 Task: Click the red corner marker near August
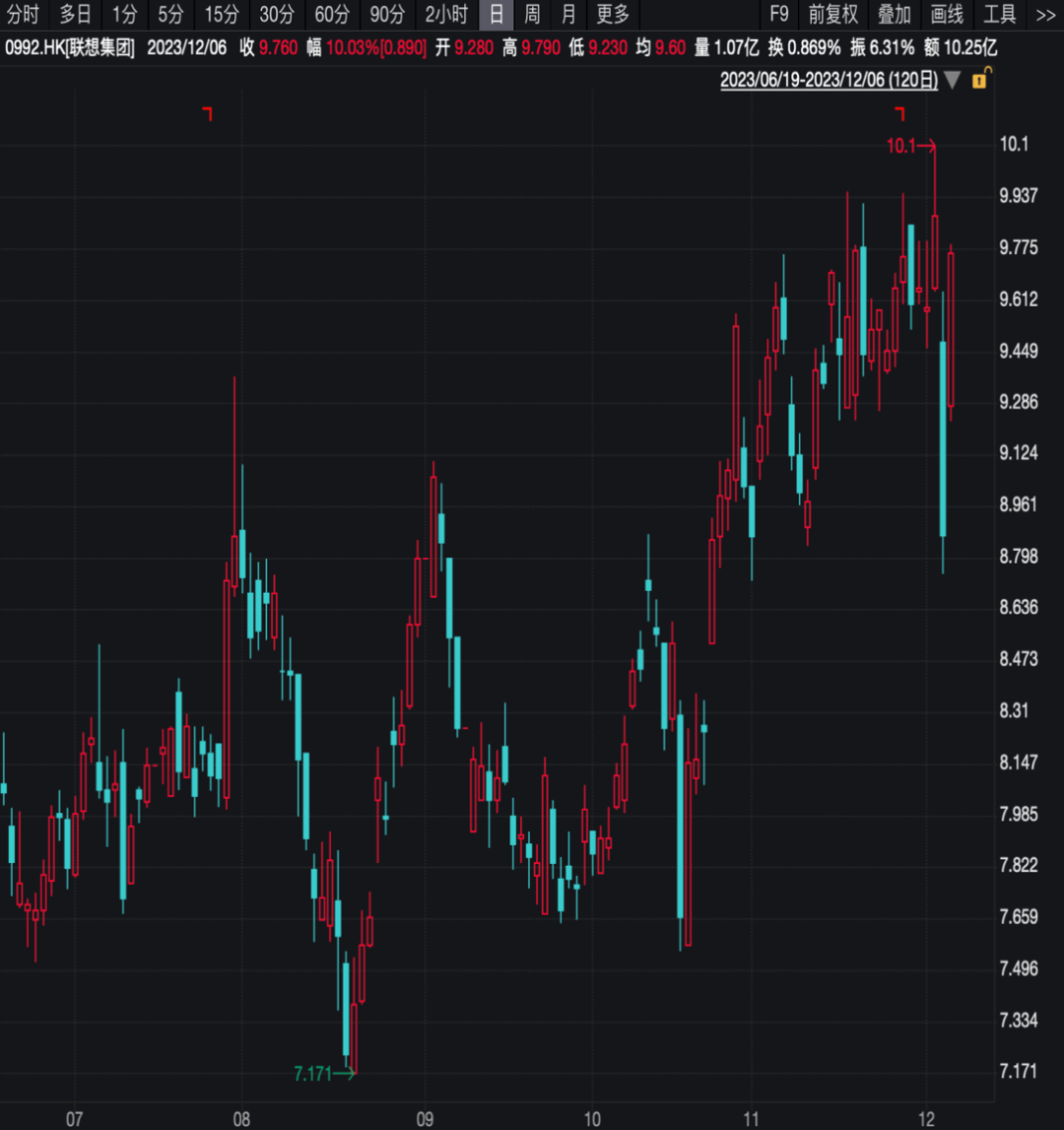point(208,113)
